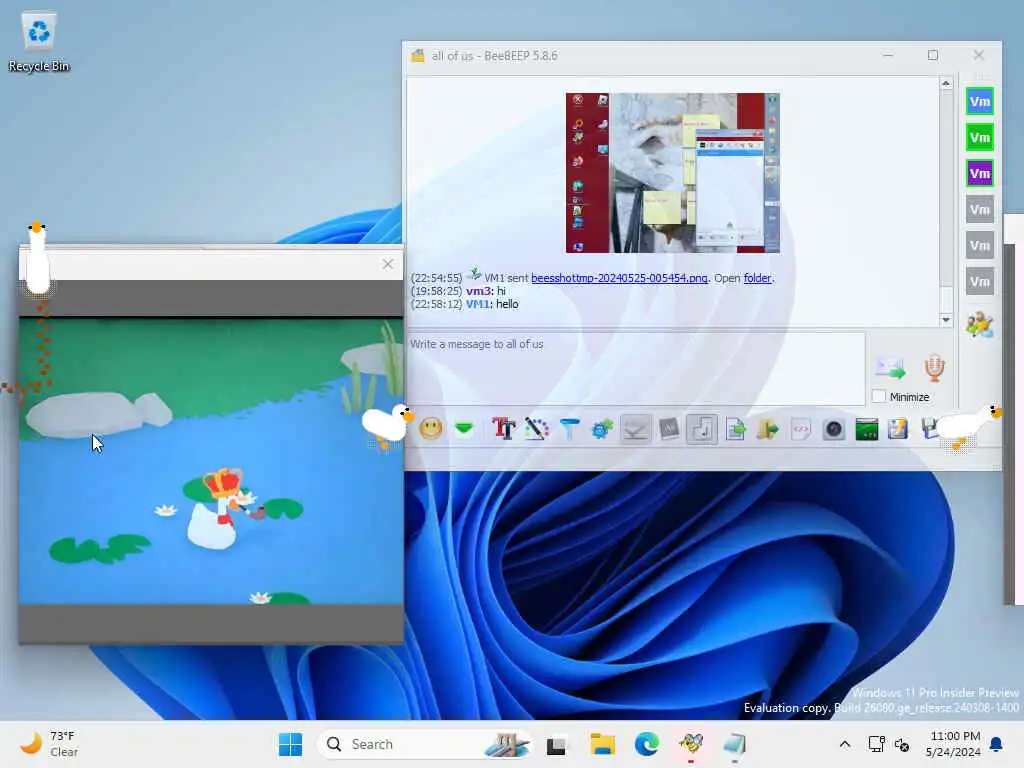Click the 'vm3: hi' chat message

pos(458,291)
